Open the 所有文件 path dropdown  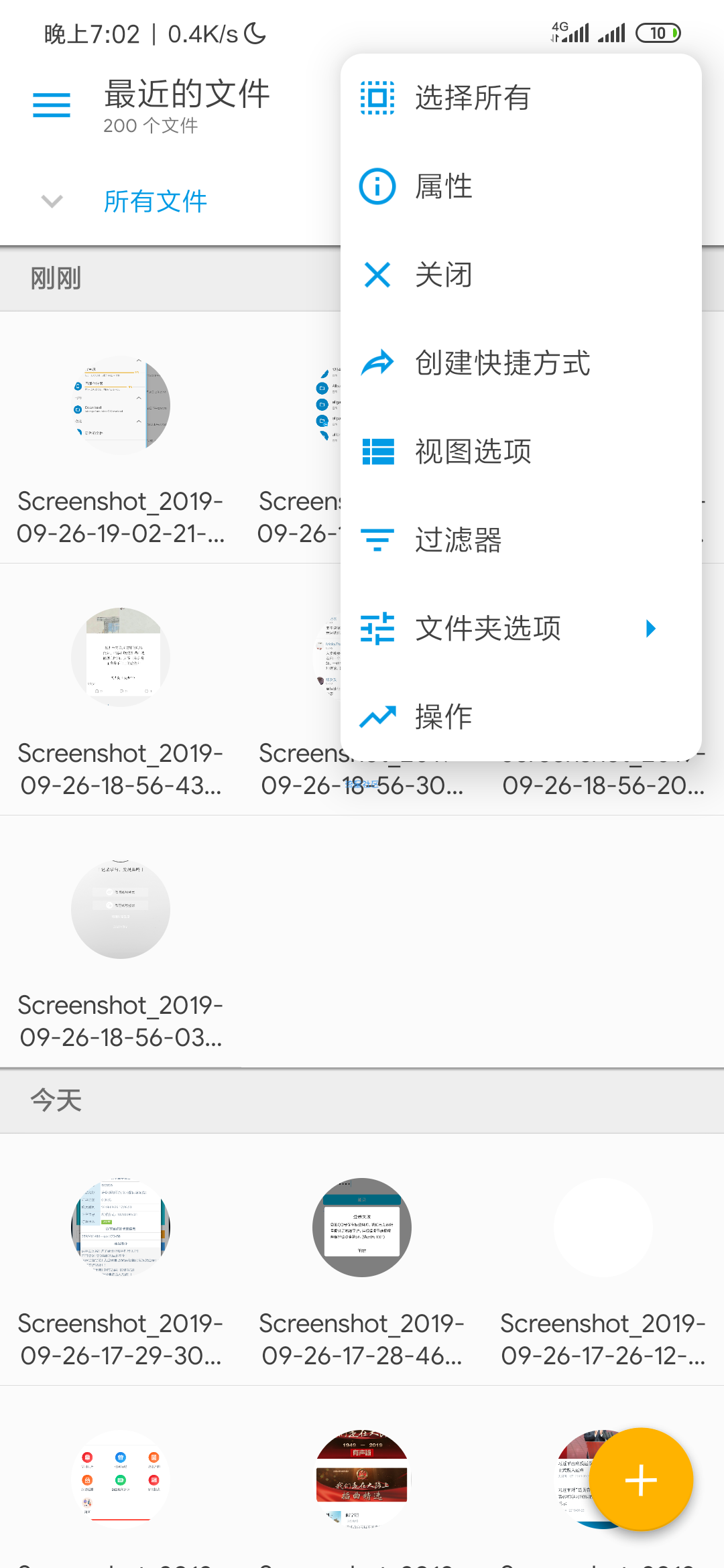point(156,201)
